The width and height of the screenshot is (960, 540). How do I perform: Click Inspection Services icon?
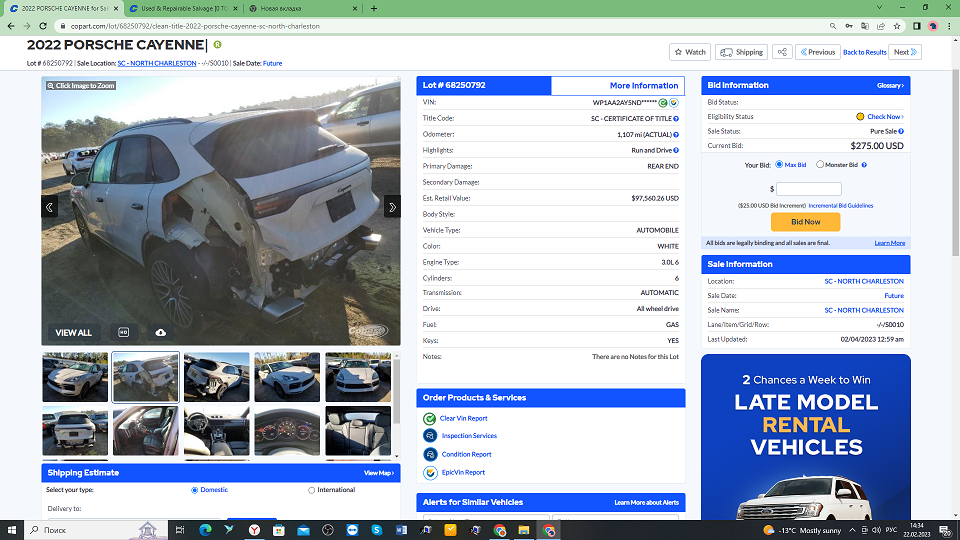[x=430, y=436]
